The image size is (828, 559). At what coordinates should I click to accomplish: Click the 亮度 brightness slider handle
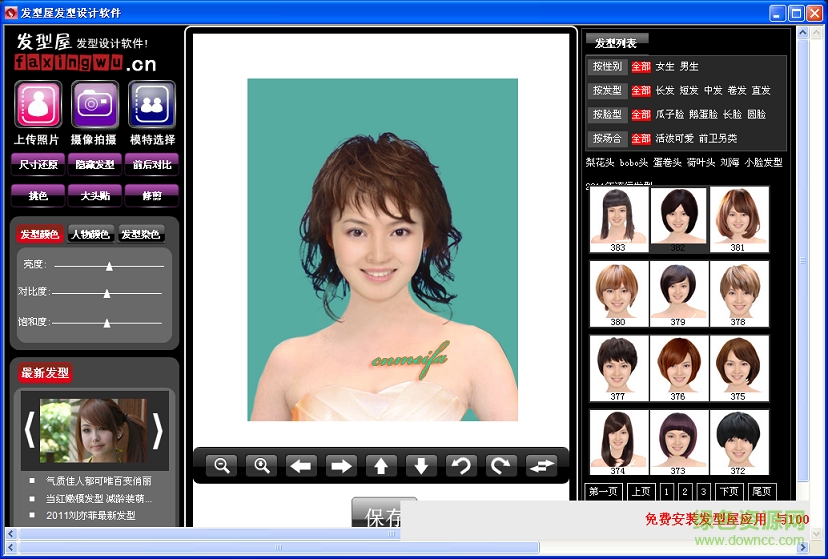pos(109,267)
